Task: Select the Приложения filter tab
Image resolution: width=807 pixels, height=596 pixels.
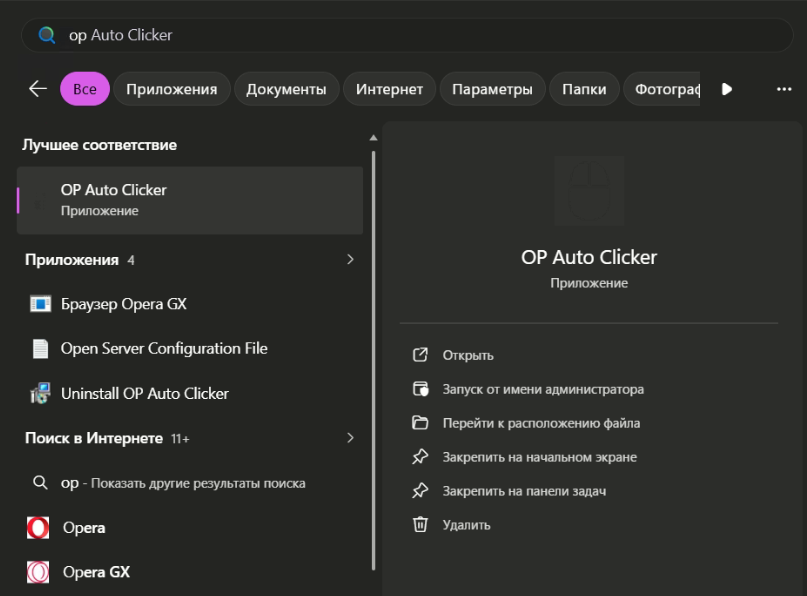Action: point(171,89)
